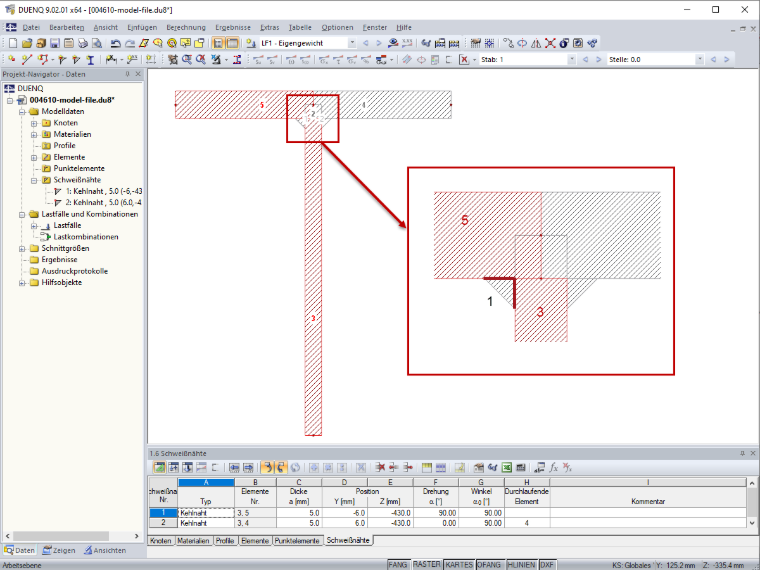This screenshot has width=760, height=570.
Task: Switch to the Knoten table tab
Action: pos(160,540)
